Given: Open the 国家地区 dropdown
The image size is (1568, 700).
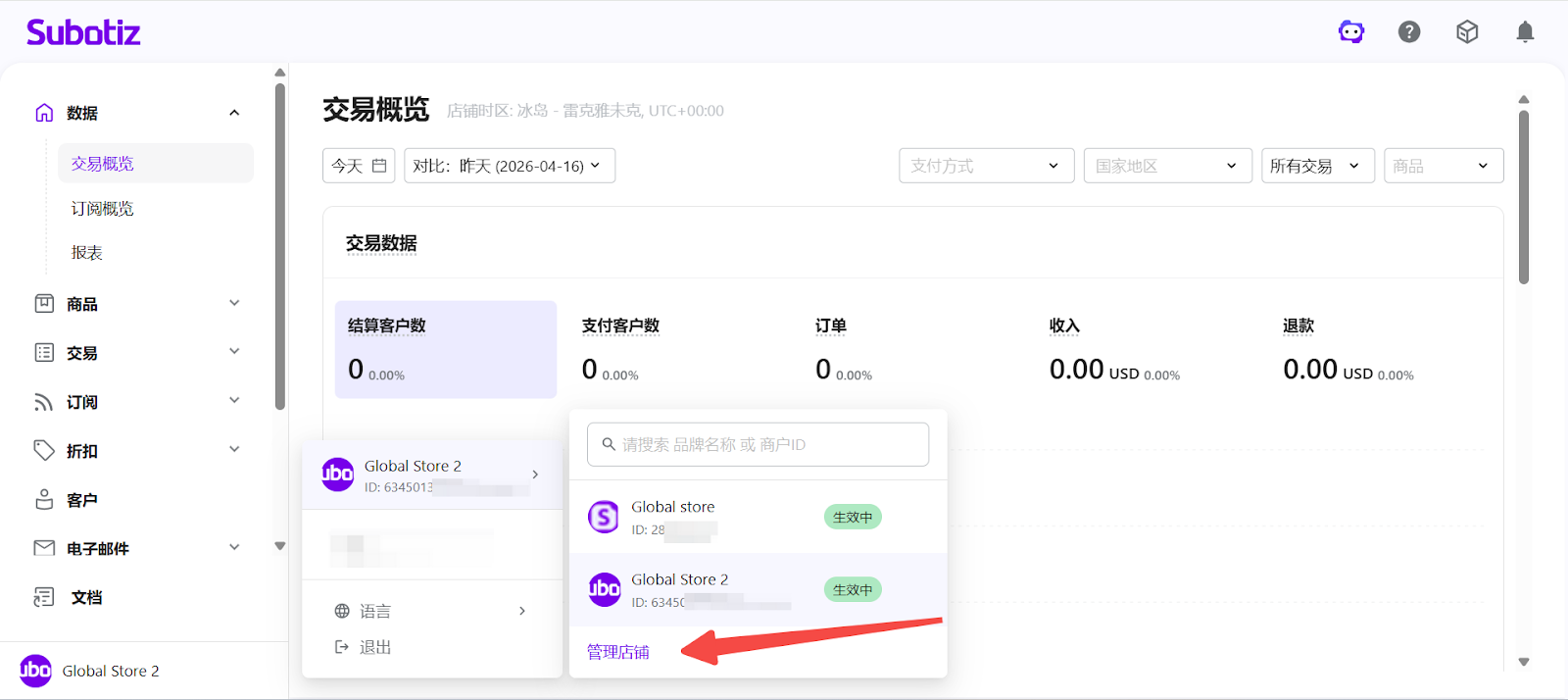Looking at the screenshot, I should [1167, 166].
